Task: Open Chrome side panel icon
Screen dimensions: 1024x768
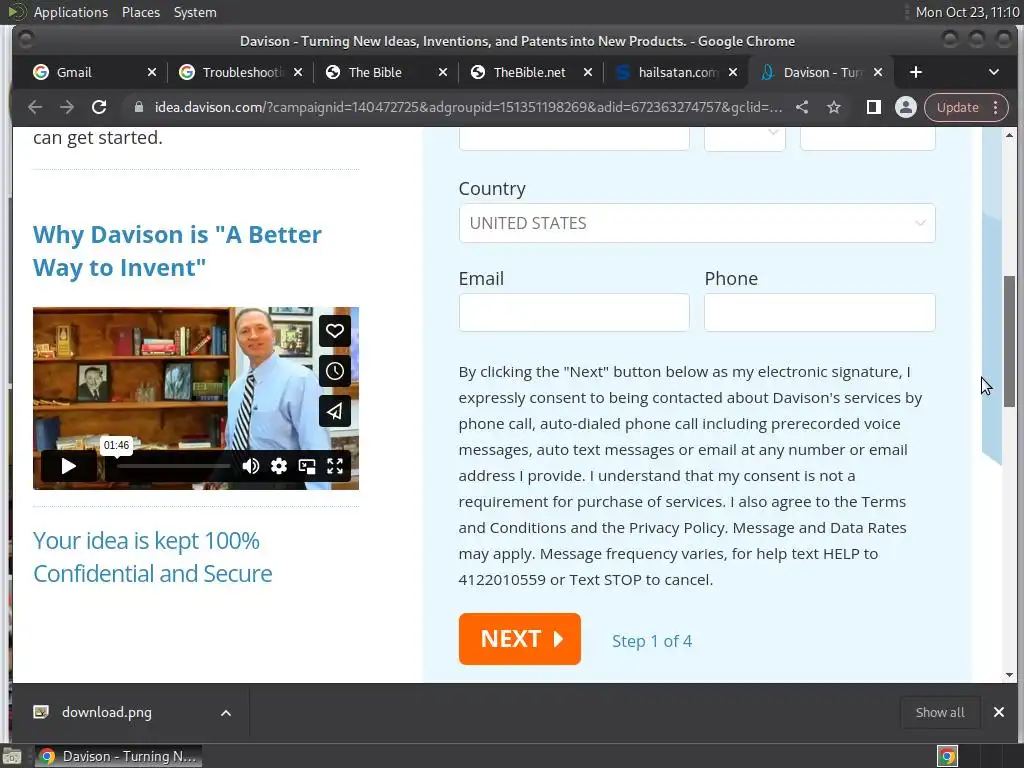Action: pos(874,107)
